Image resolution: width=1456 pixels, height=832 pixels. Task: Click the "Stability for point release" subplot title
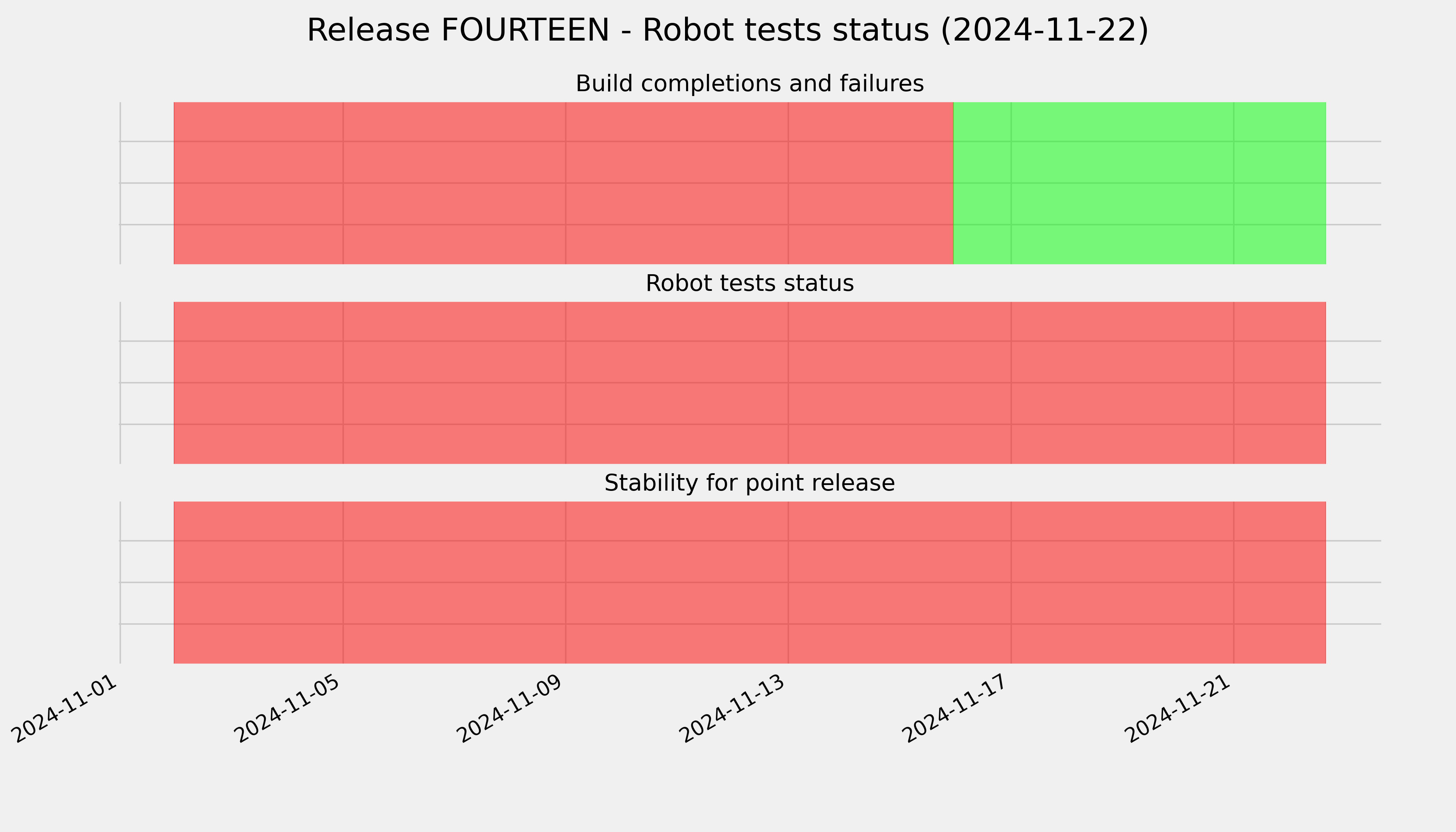coord(749,483)
